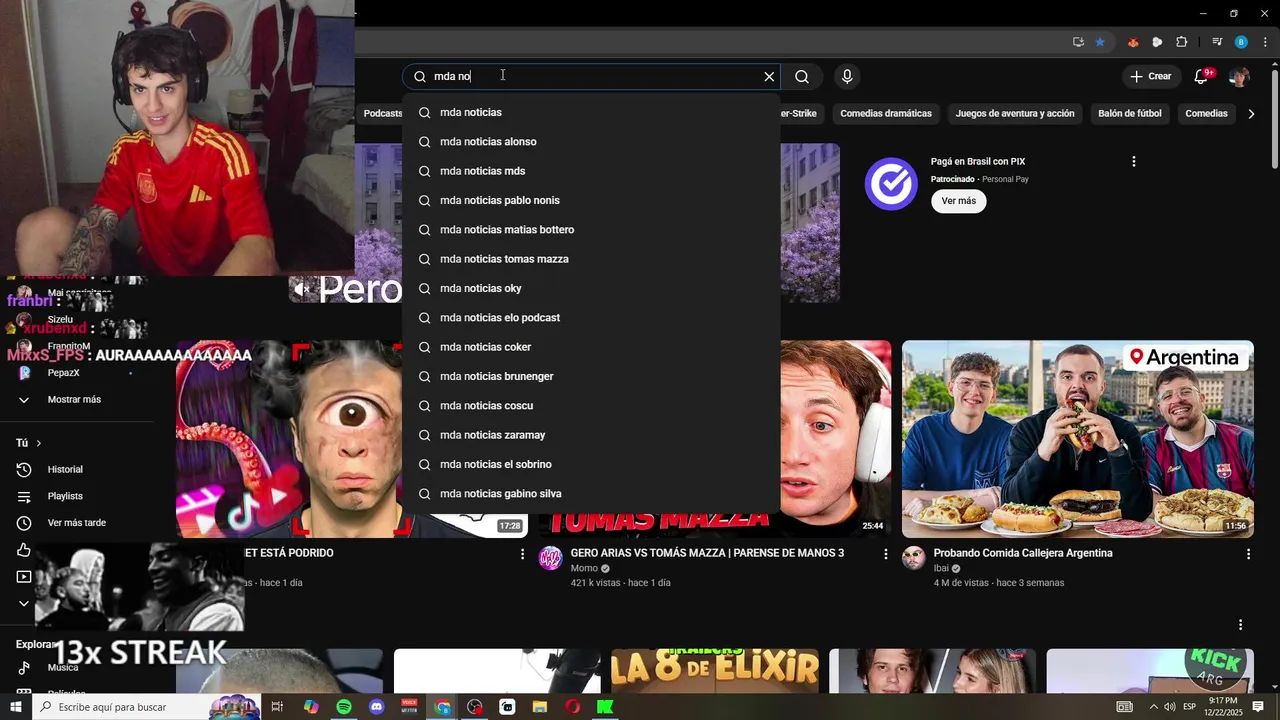
Task: Open the Windows Start button
Action: (x=16, y=707)
